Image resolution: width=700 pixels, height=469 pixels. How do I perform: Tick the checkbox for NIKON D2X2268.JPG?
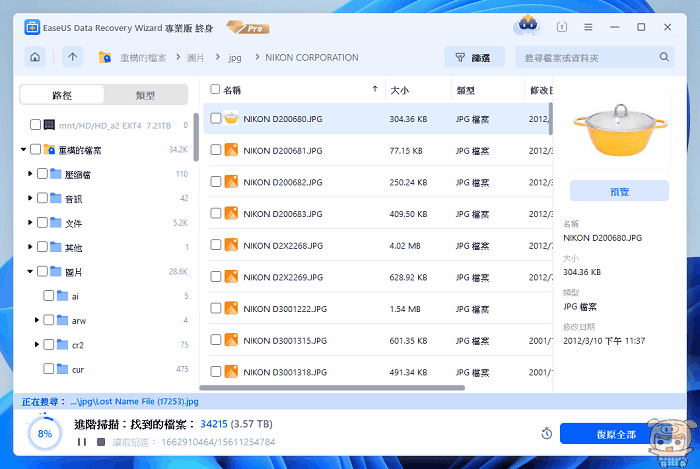point(215,245)
